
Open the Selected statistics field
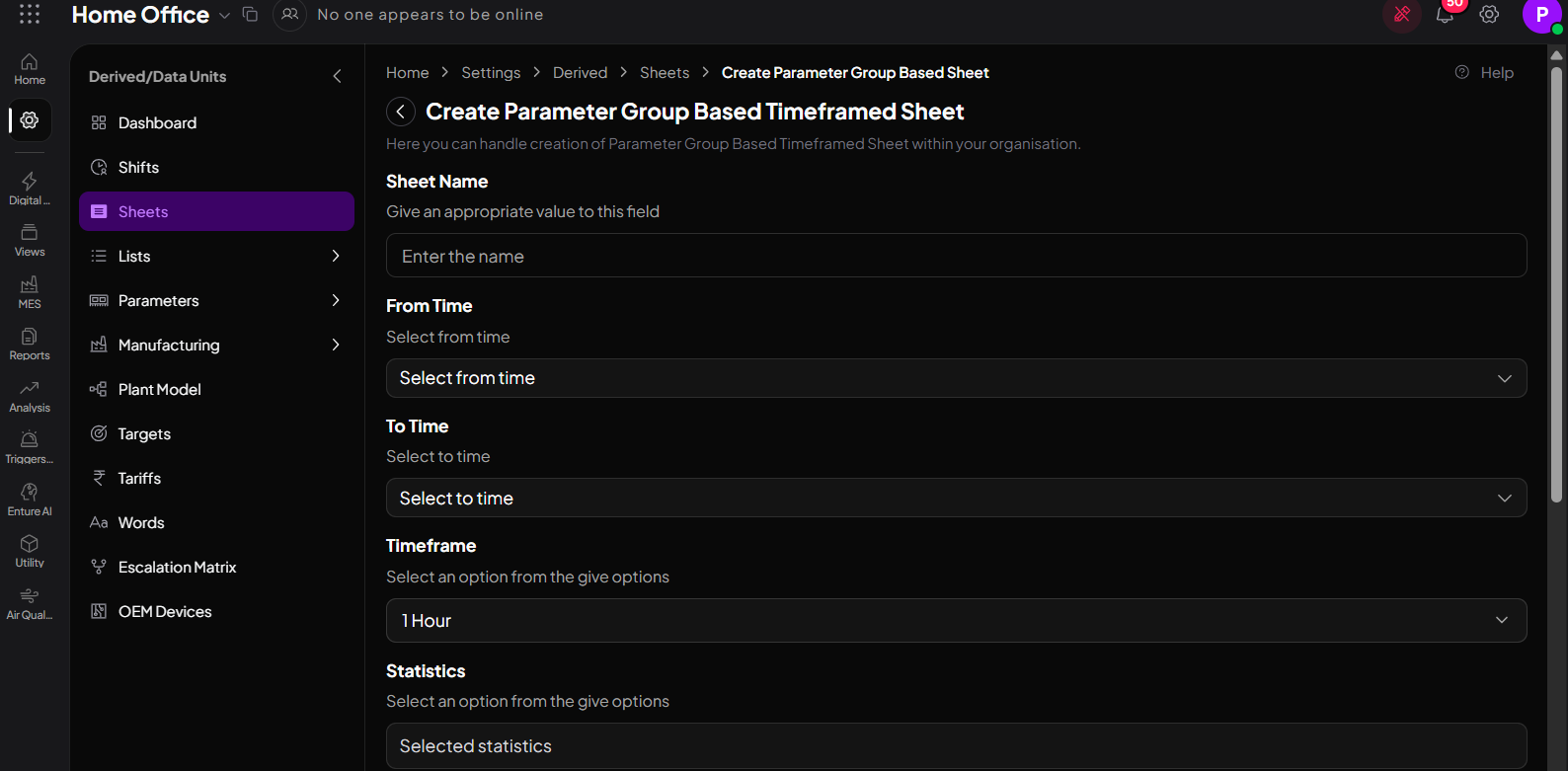[956, 746]
